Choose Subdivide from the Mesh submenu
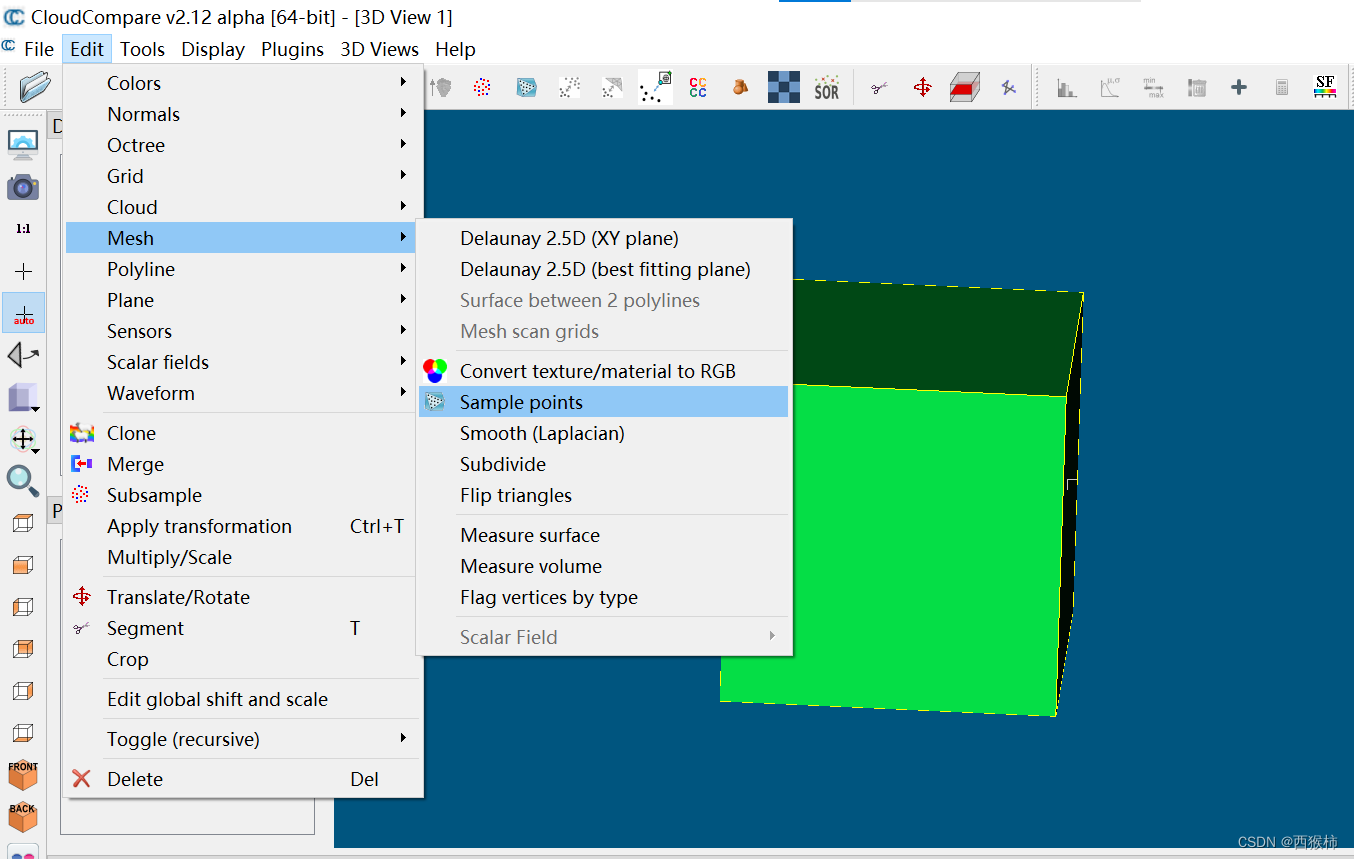 [604, 464]
